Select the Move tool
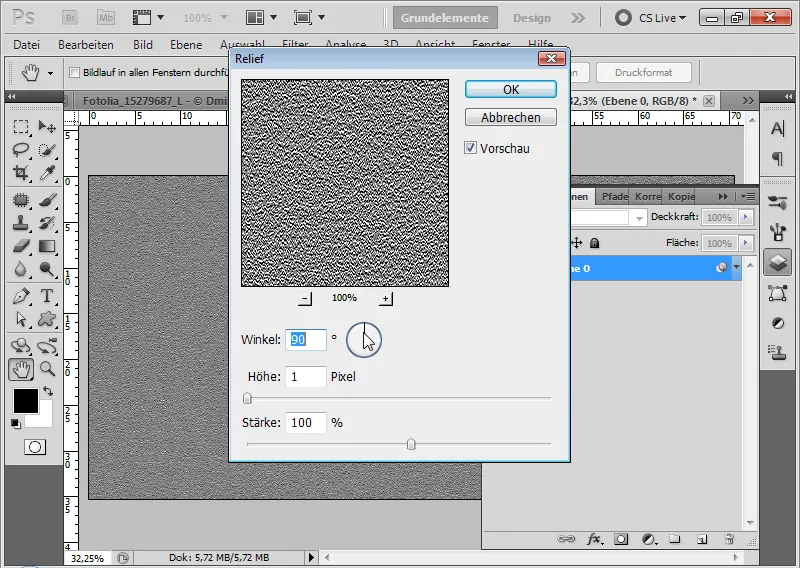 click(47, 126)
